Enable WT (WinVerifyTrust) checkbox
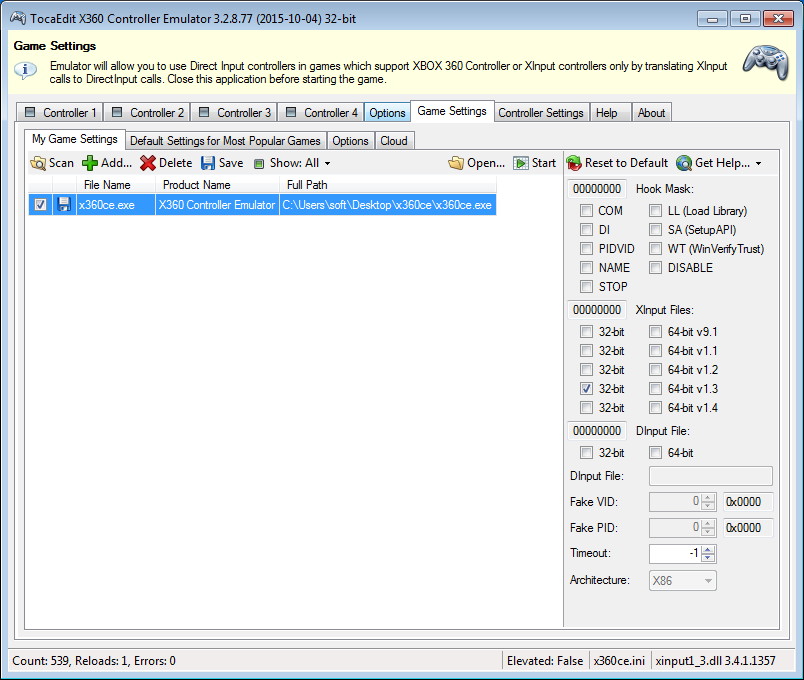This screenshot has height=680, width=804. tap(655, 249)
